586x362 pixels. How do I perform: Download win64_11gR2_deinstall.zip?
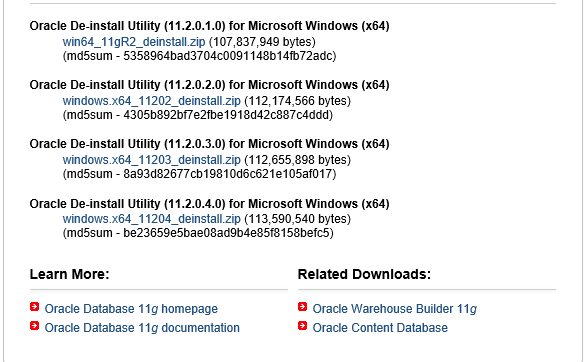134,42
